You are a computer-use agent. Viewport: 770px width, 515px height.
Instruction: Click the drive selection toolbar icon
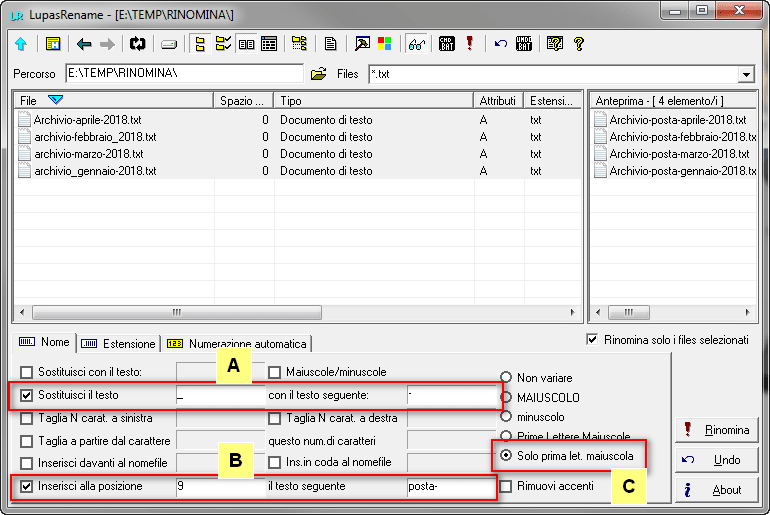169,45
